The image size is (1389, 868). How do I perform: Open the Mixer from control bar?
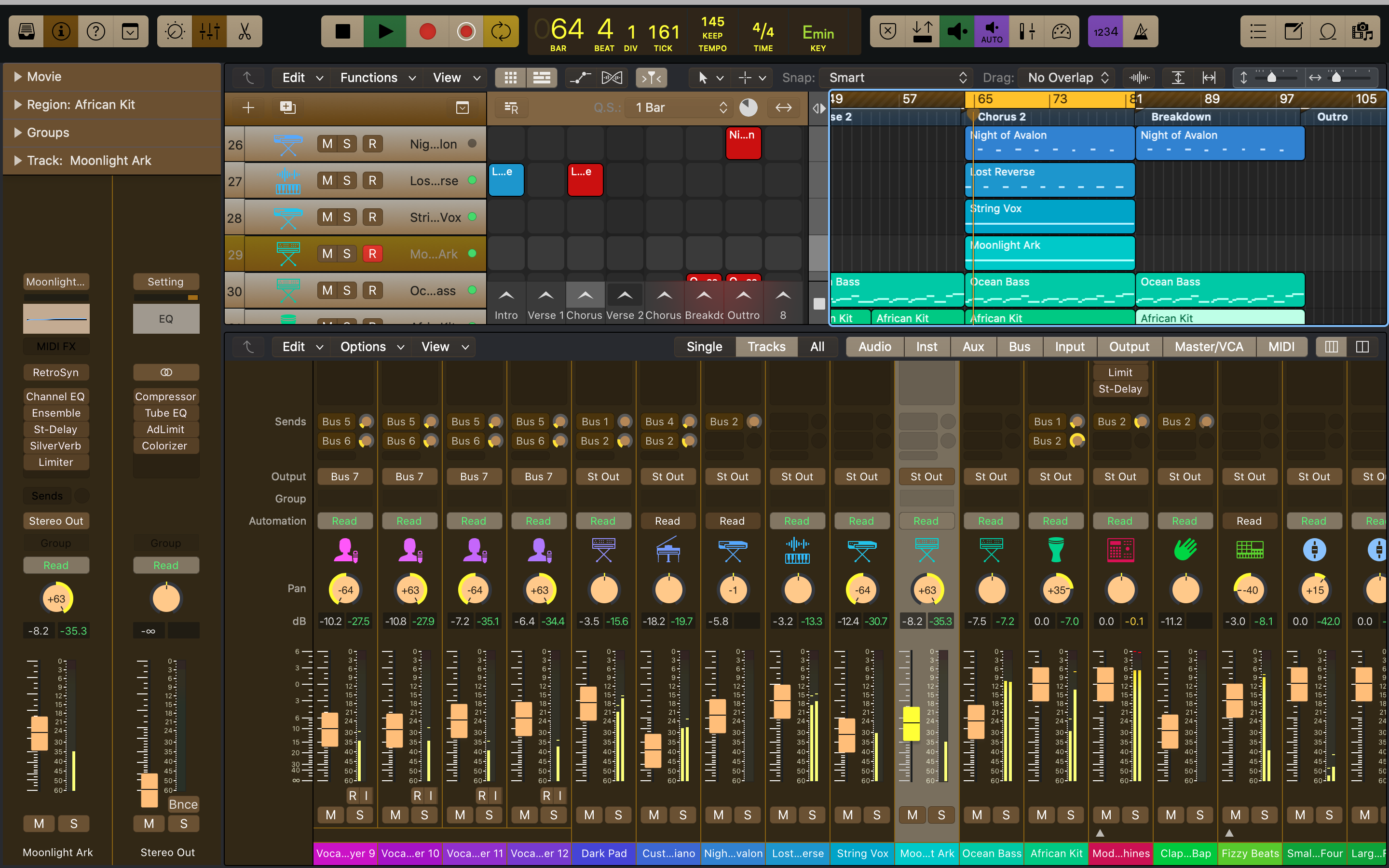click(x=209, y=31)
